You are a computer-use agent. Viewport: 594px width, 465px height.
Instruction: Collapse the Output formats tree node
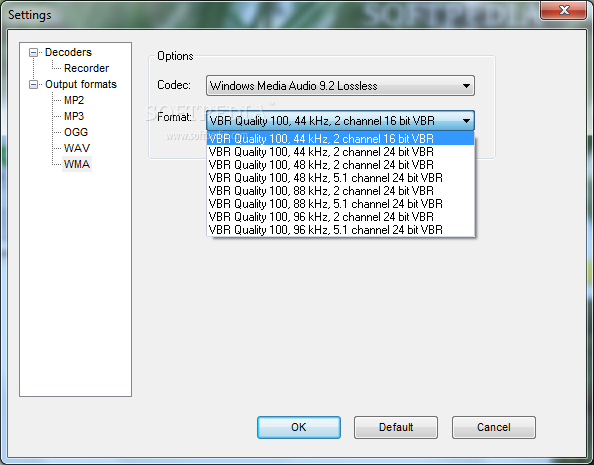(x=34, y=84)
